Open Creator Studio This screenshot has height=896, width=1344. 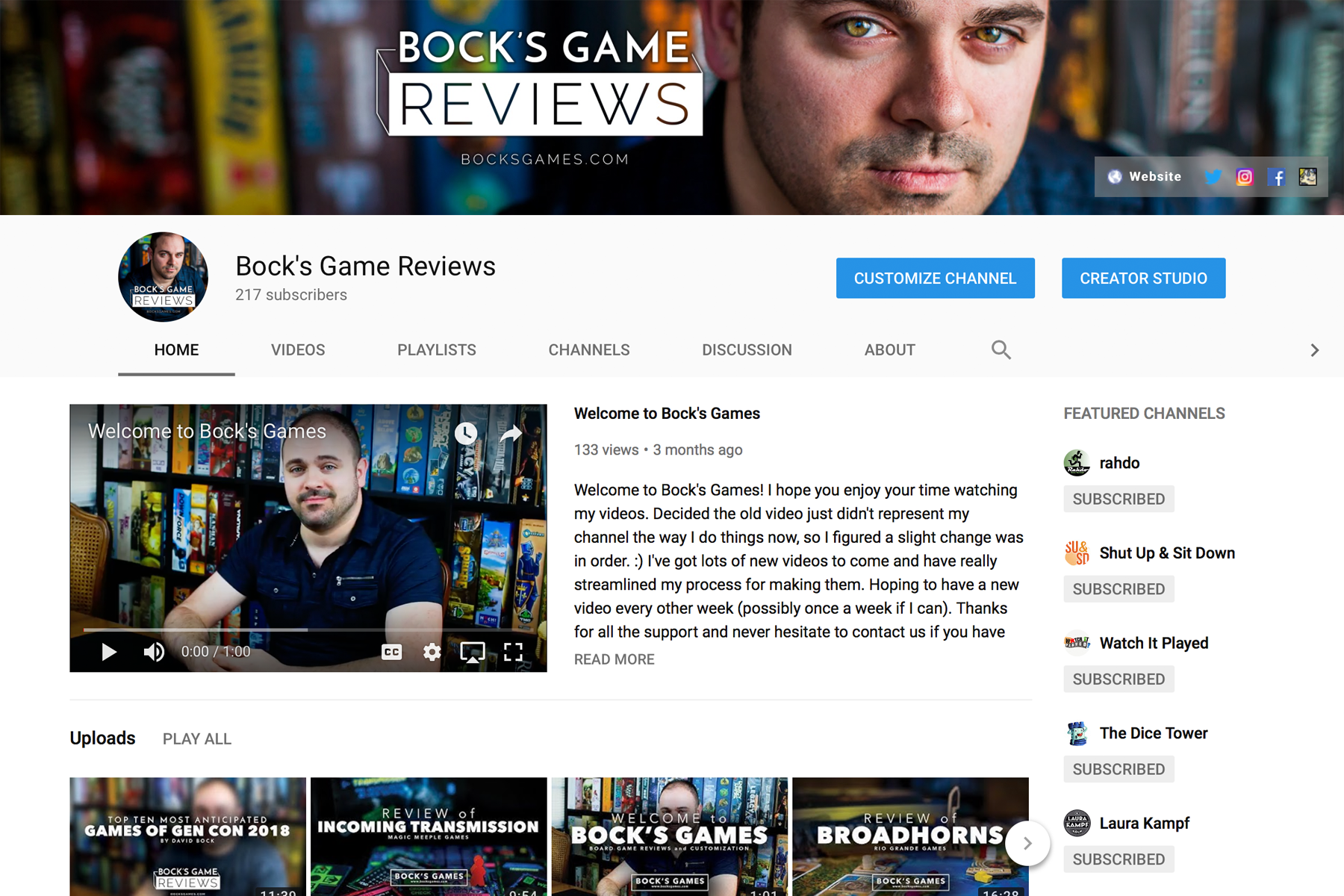(1144, 278)
